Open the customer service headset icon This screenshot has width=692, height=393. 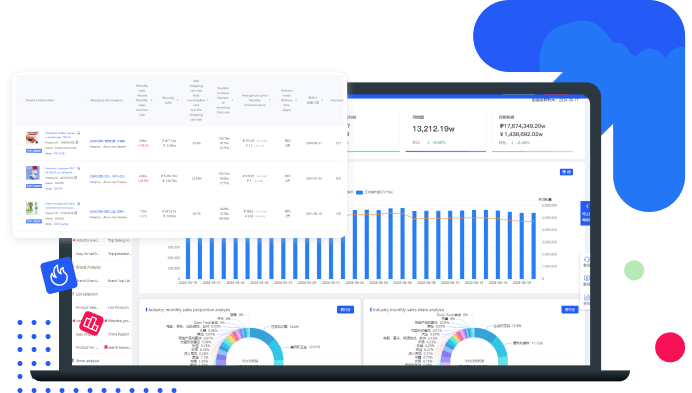coord(587,260)
